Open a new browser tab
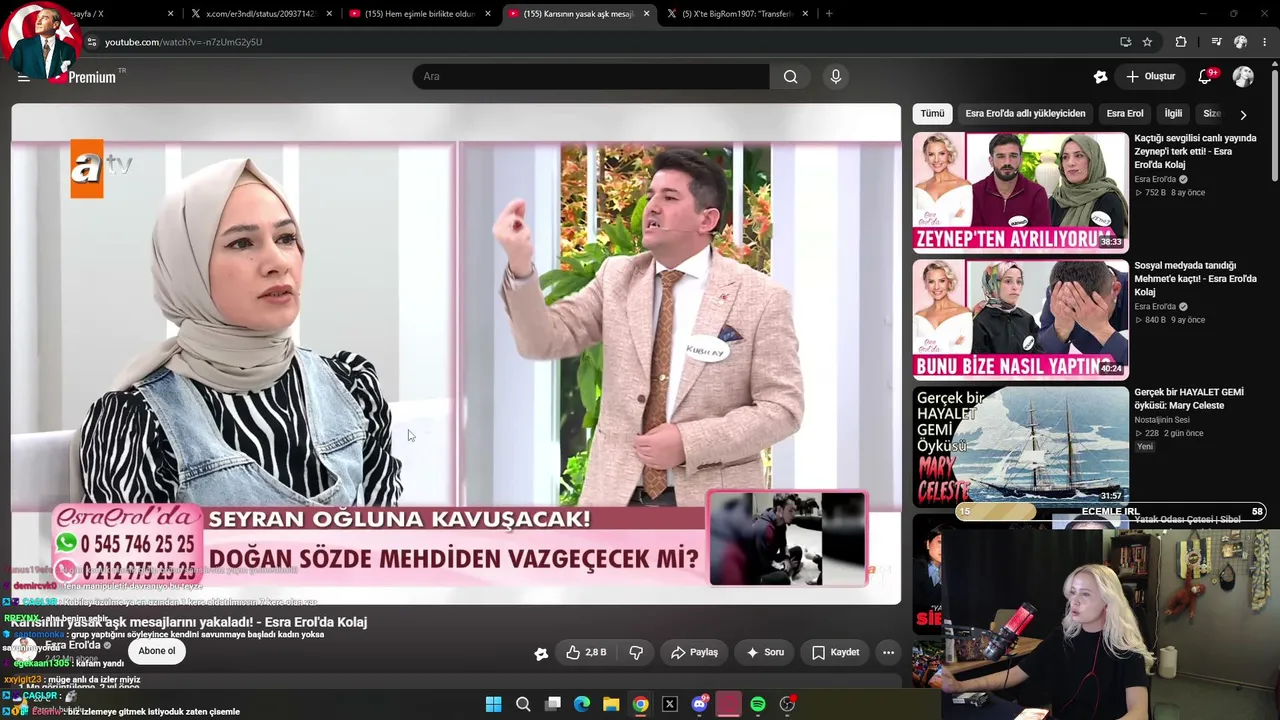This screenshot has width=1280, height=720. (x=829, y=14)
